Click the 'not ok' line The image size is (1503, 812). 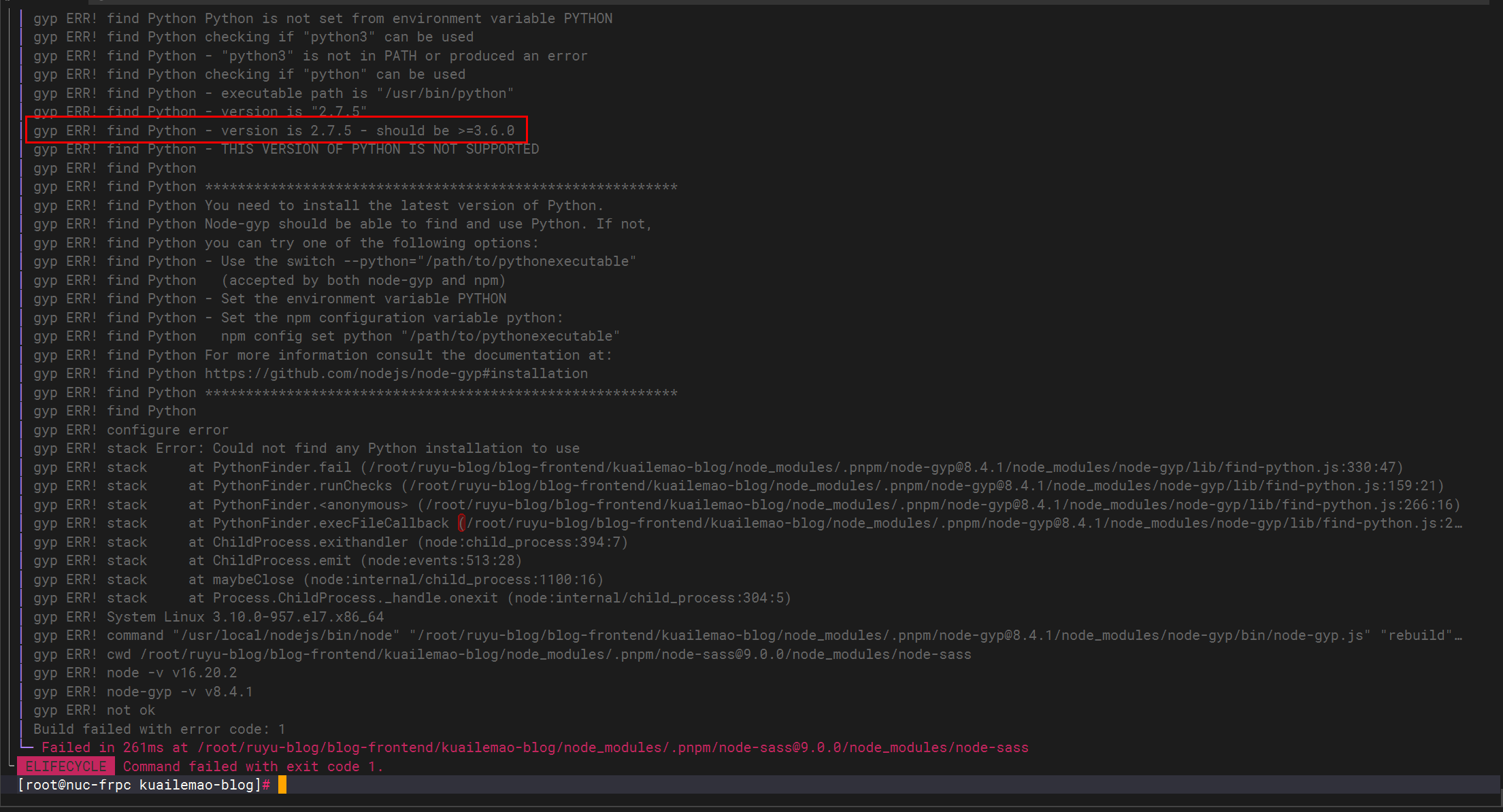95,710
